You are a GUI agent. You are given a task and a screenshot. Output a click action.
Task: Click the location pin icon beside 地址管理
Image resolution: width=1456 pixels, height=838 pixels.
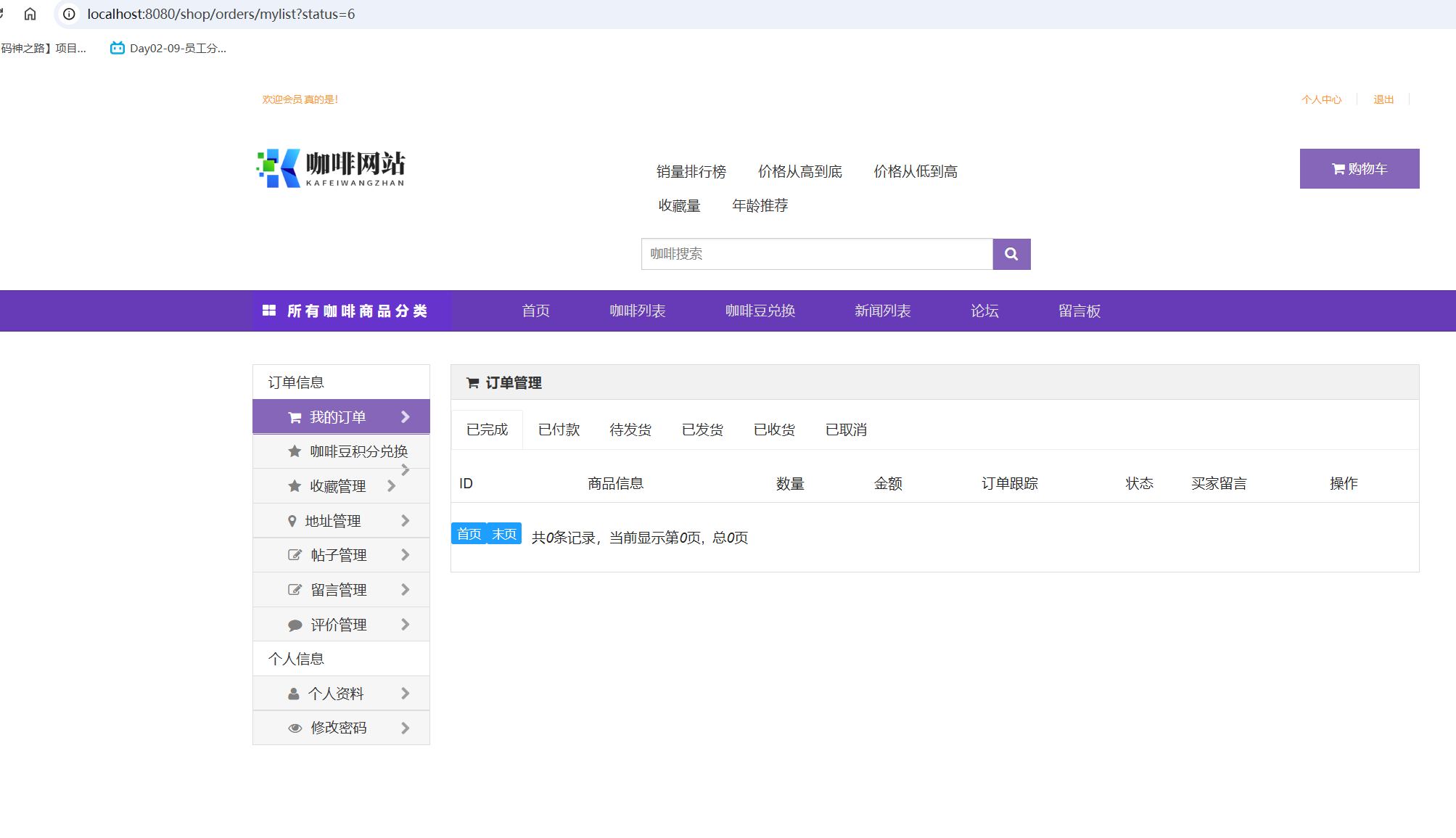[292, 520]
